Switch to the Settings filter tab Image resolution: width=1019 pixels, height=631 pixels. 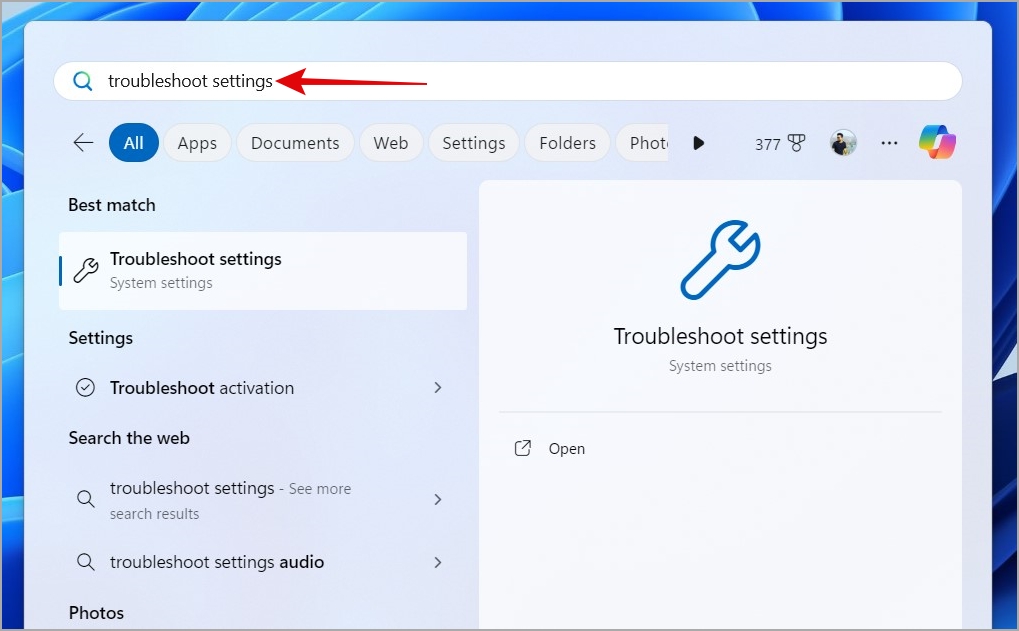pyautogui.click(x=474, y=142)
